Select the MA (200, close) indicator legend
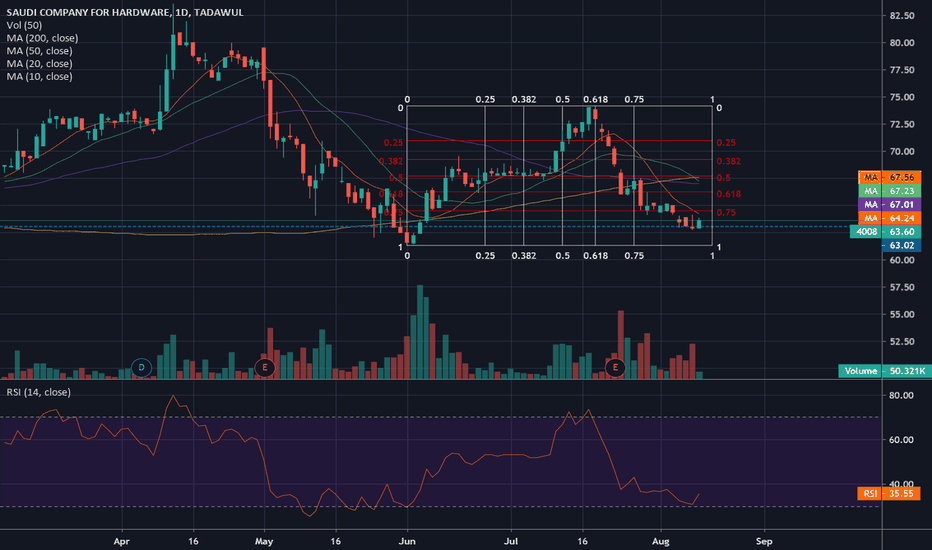This screenshot has height=550, width=932. [42, 38]
